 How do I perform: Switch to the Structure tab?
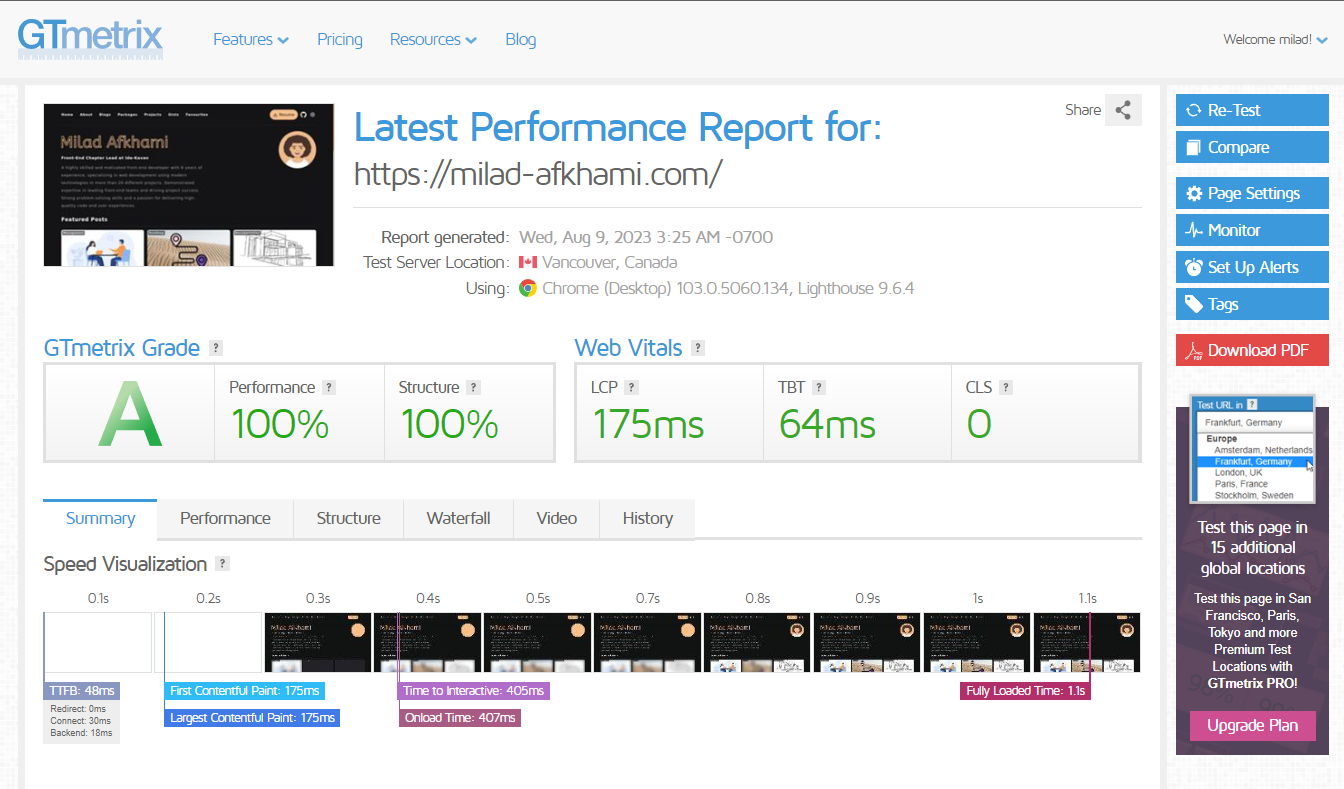[348, 518]
